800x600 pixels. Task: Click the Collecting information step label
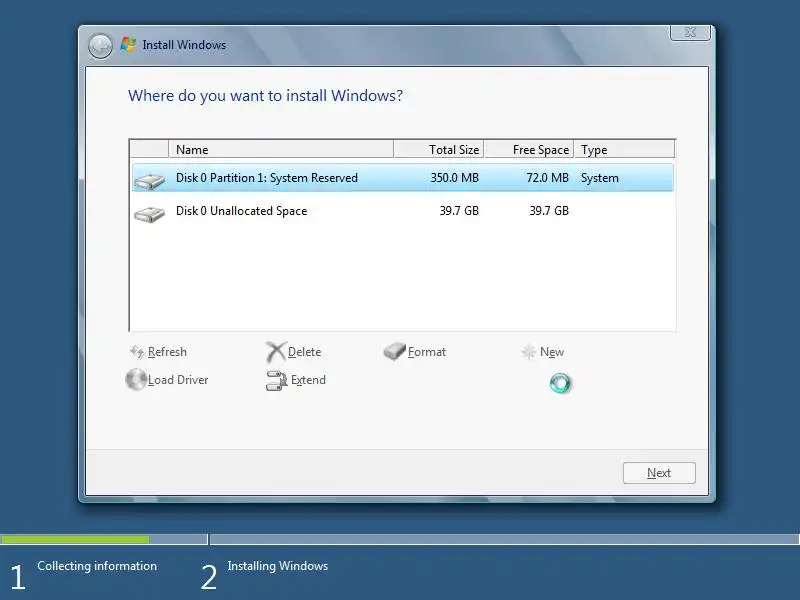97,566
